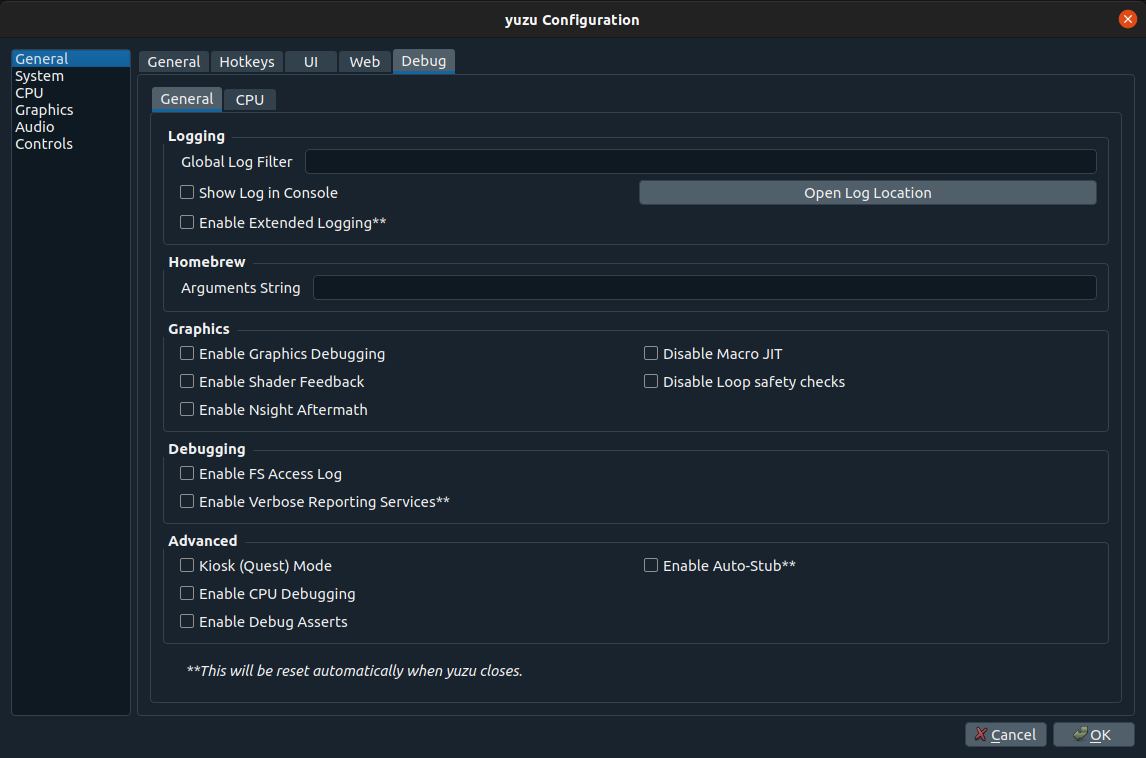Screen dimensions: 1146x758
Task: Click the Cancel button
Action: pos(1006,735)
